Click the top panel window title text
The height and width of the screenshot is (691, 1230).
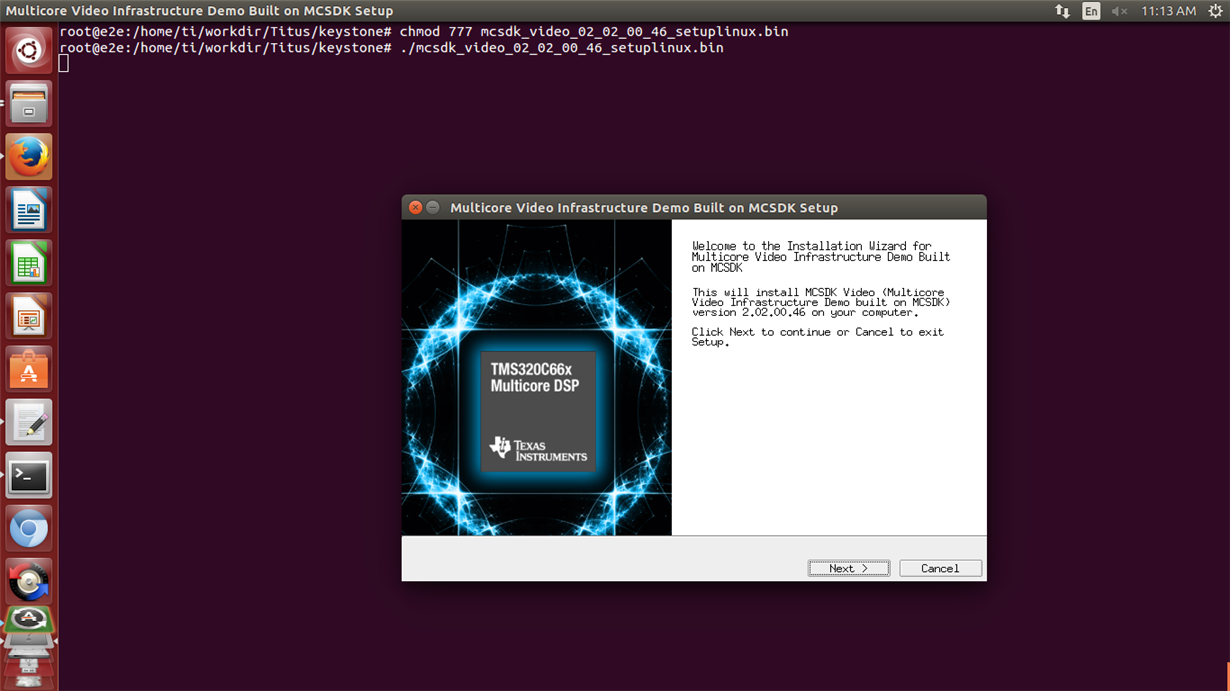(200, 11)
